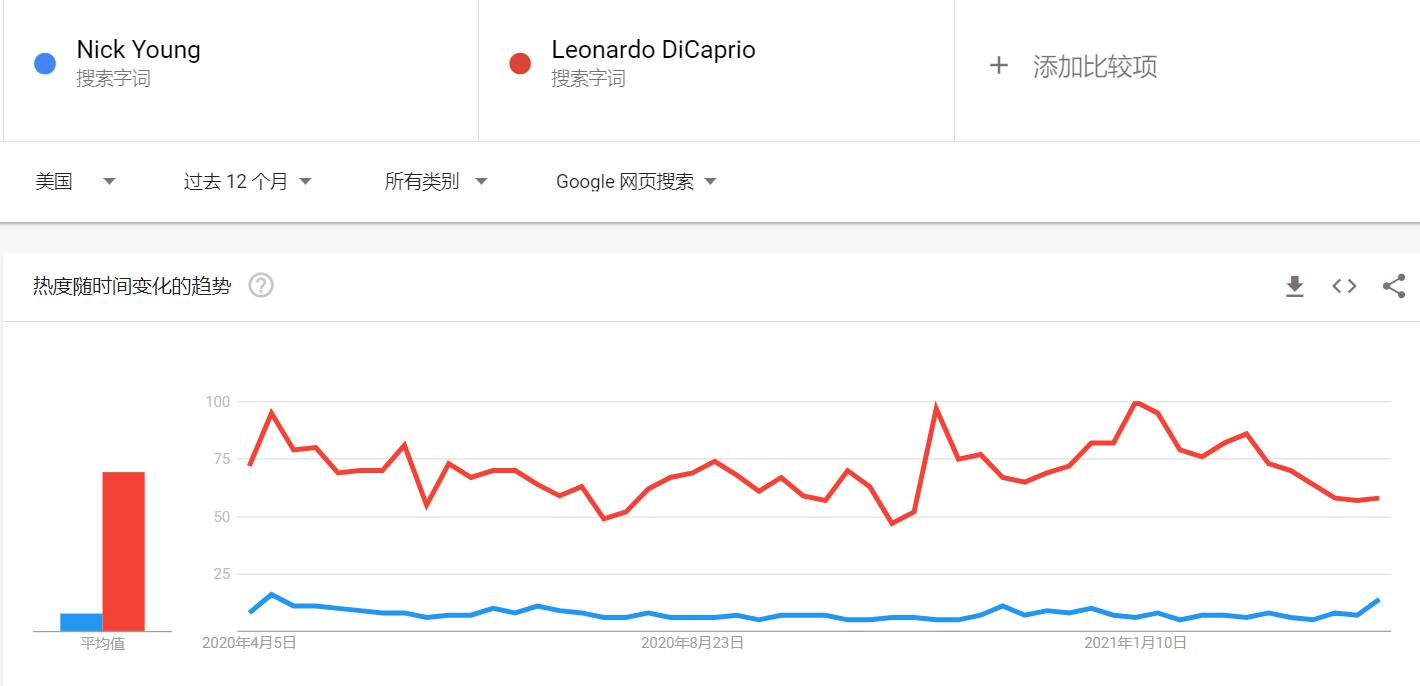This screenshot has width=1420, height=686.
Task: Click the 添加比较项 button
Action: (x=1094, y=67)
